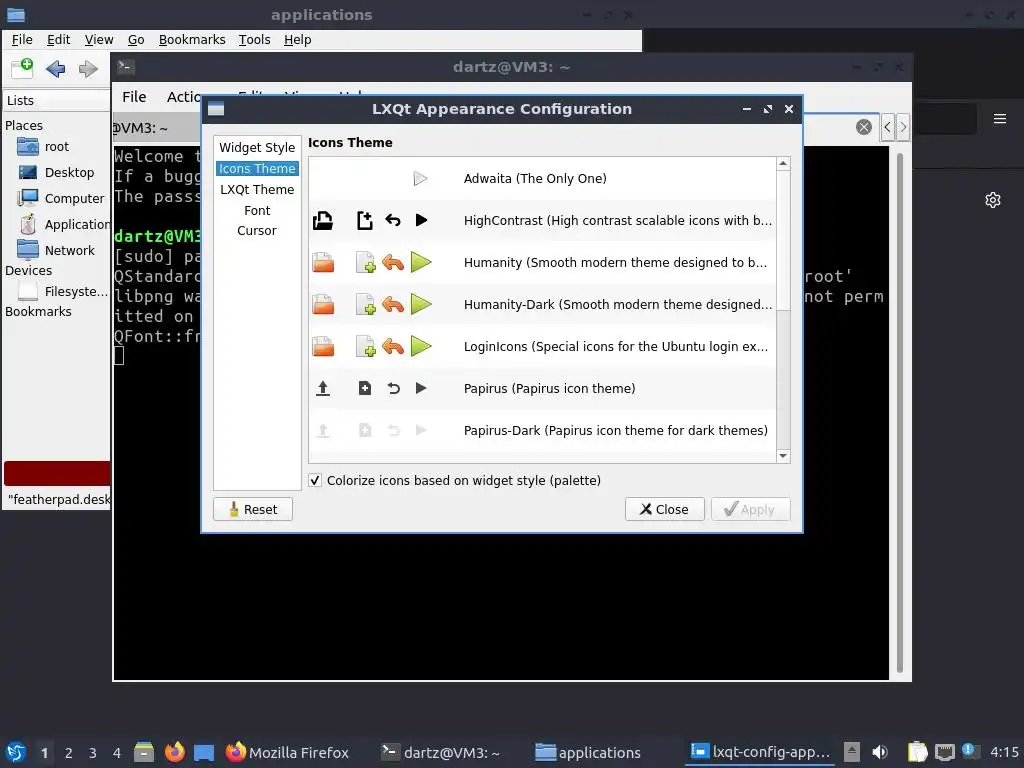
Task: Switch to the dartz@VM3 terminal taskbar entry
Action: click(441, 752)
